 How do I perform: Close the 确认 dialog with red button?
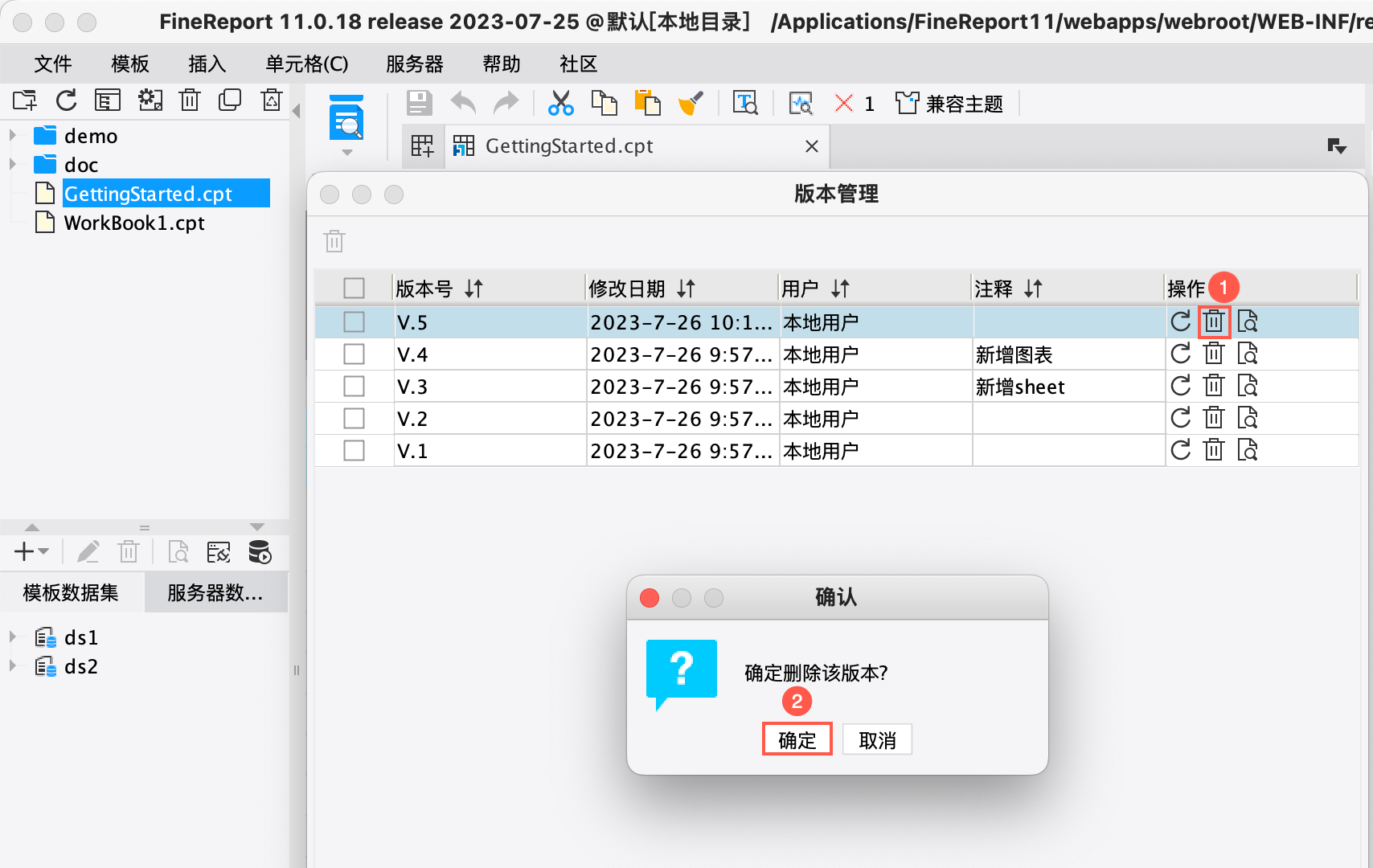pos(650,598)
